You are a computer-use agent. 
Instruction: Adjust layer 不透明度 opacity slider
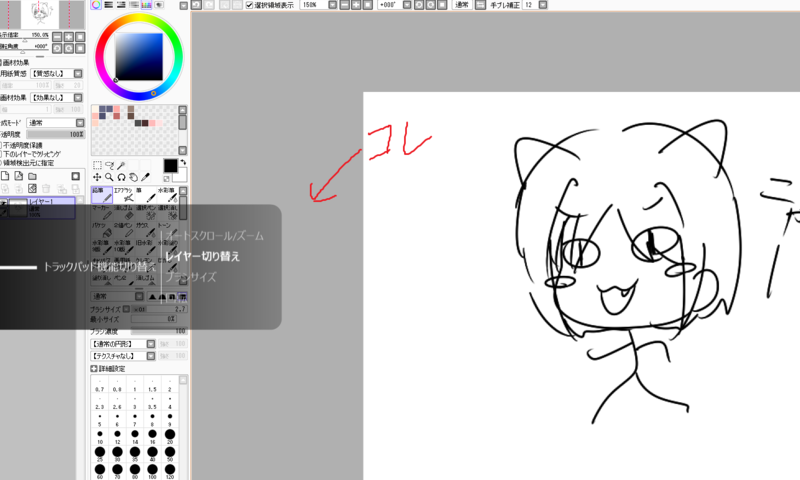pos(55,134)
